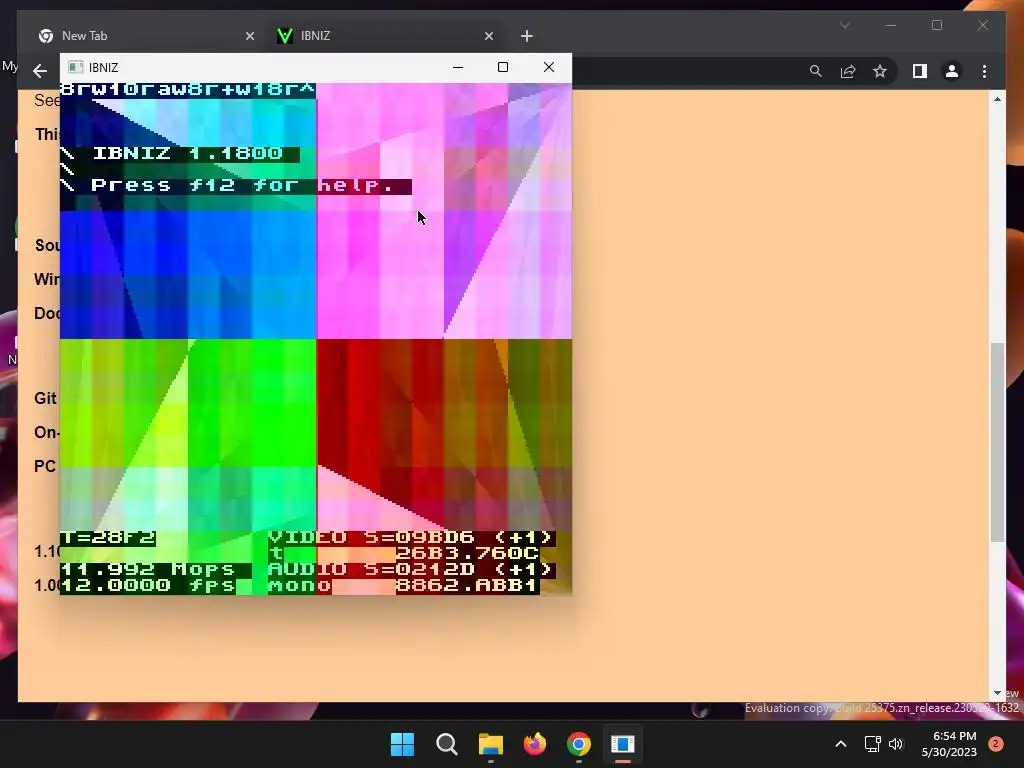Close the New Tab browser tab

[249, 37]
